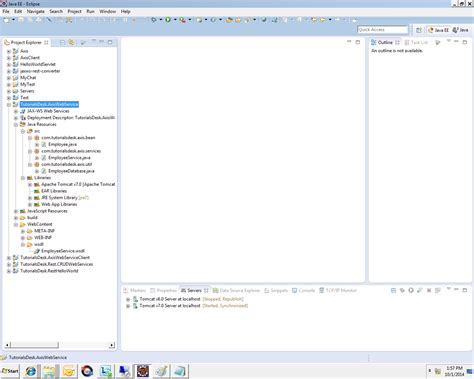Open the Debug dropdown arrow
The width and height of the screenshot is (474, 379).
pyautogui.click(x=160, y=20)
